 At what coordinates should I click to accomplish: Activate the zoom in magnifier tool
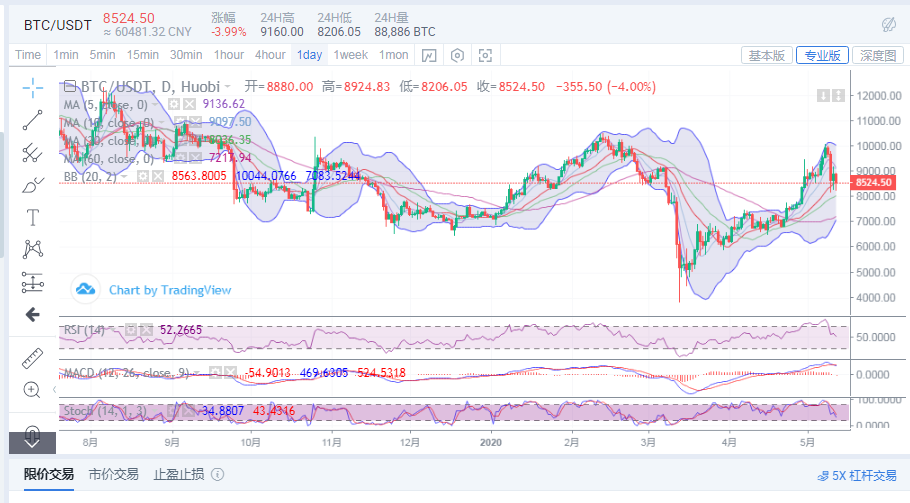pos(32,389)
